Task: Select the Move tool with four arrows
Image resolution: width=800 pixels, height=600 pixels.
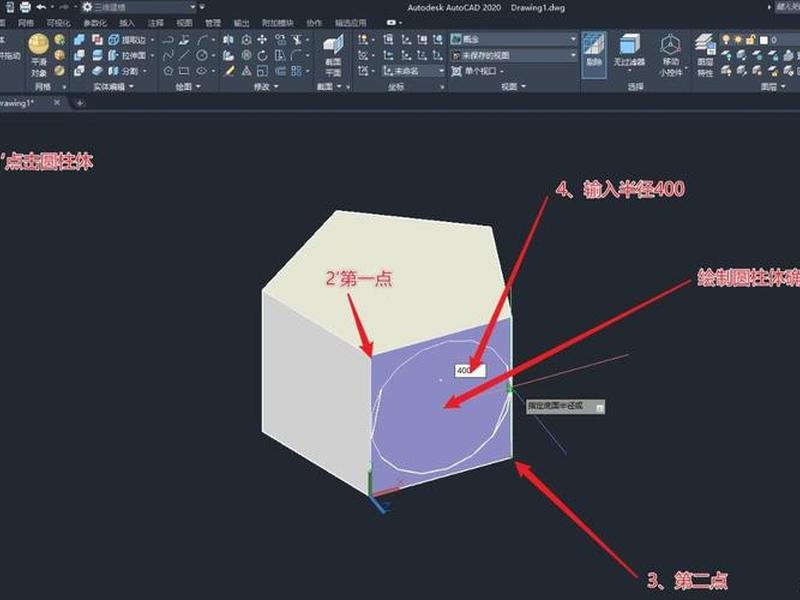Action: 262,39
